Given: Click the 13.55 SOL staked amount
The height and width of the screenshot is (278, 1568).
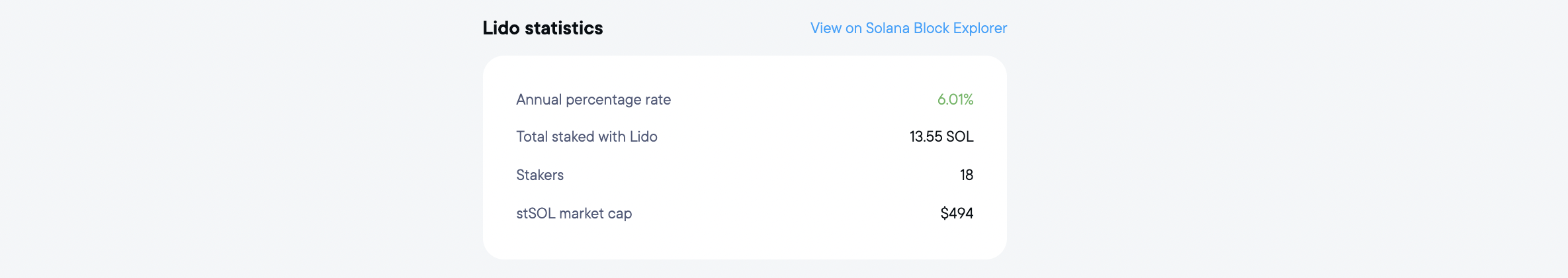Looking at the screenshot, I should [941, 137].
